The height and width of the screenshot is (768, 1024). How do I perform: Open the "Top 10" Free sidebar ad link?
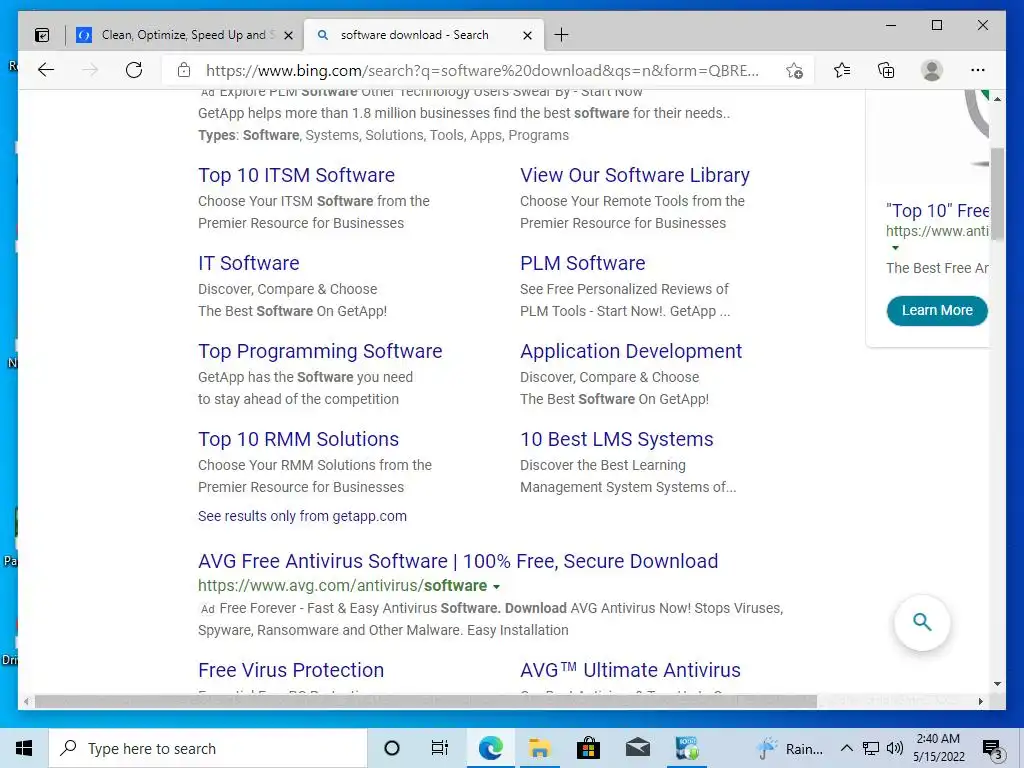pyautogui.click(x=937, y=211)
